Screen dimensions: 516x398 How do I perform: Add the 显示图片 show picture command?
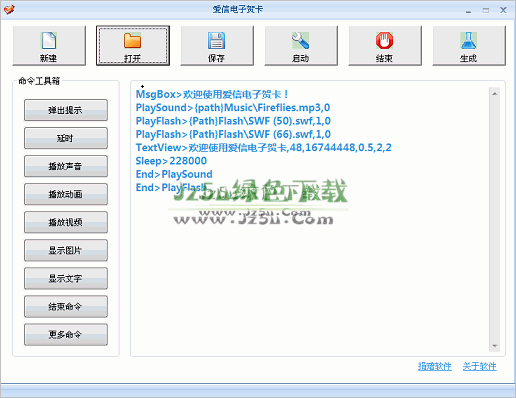click(66, 250)
